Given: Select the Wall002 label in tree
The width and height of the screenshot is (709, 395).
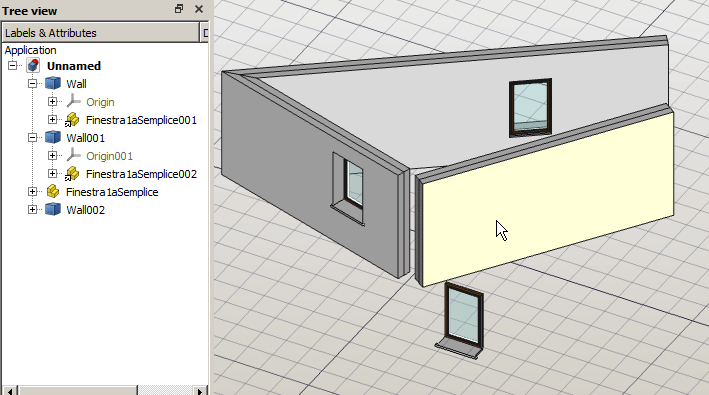Looking at the screenshot, I should tap(85, 210).
